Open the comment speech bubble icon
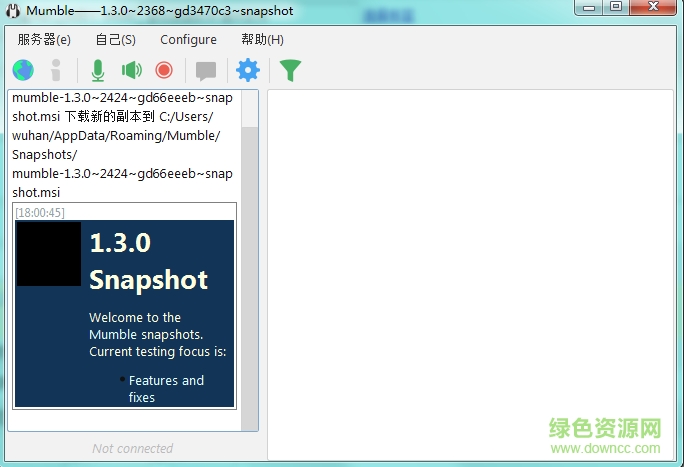The image size is (684, 467). click(206, 70)
